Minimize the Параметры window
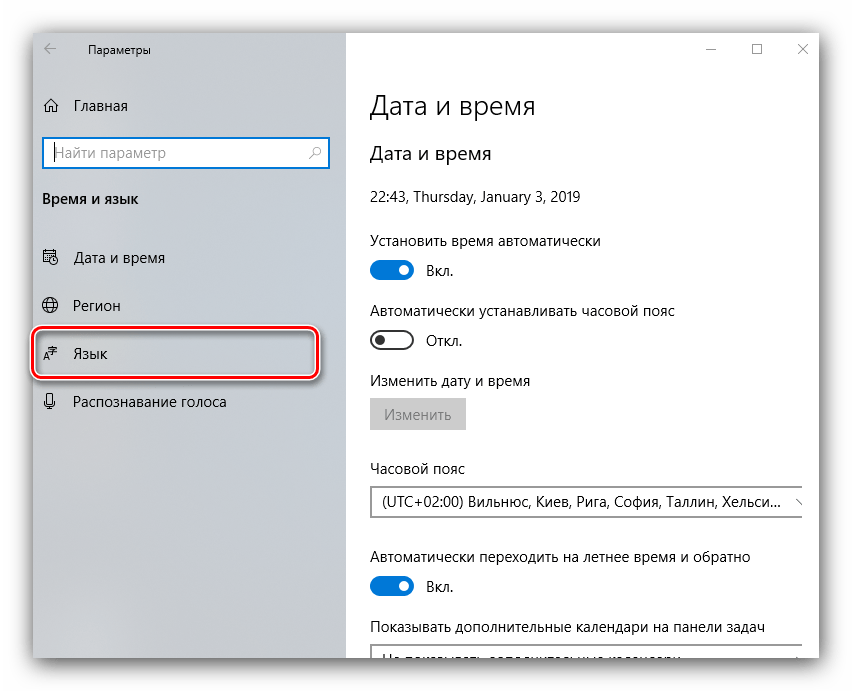 tap(711, 49)
